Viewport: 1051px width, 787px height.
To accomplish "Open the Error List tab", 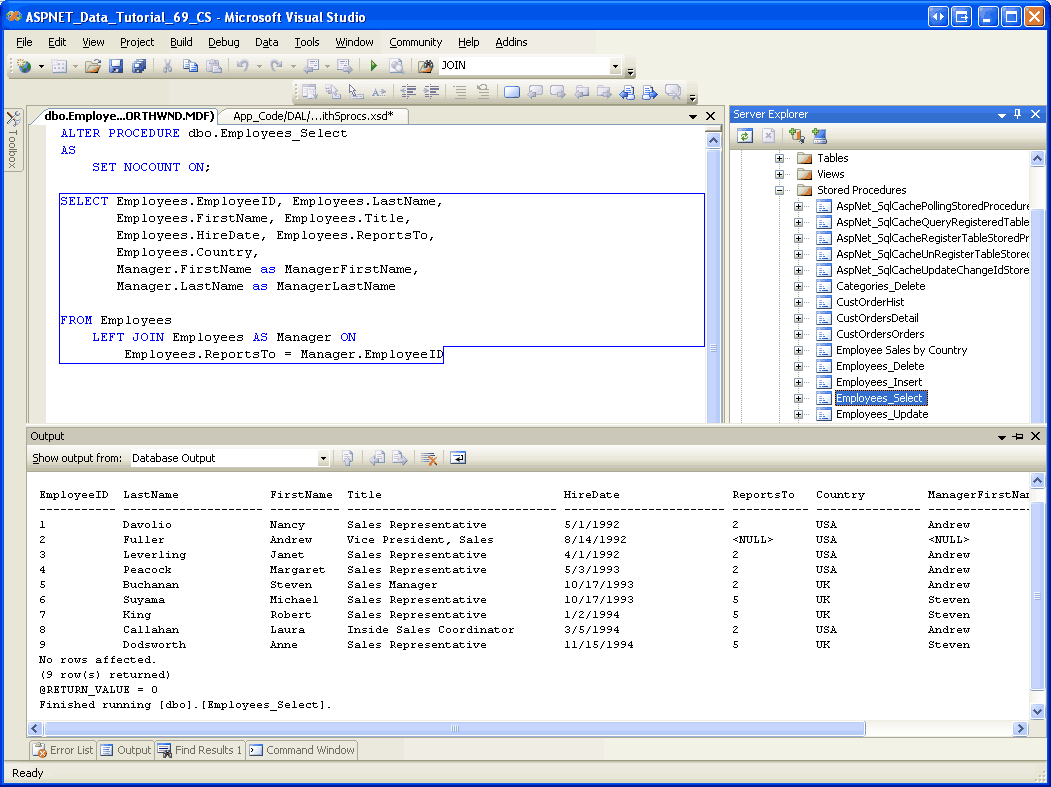I will point(63,750).
